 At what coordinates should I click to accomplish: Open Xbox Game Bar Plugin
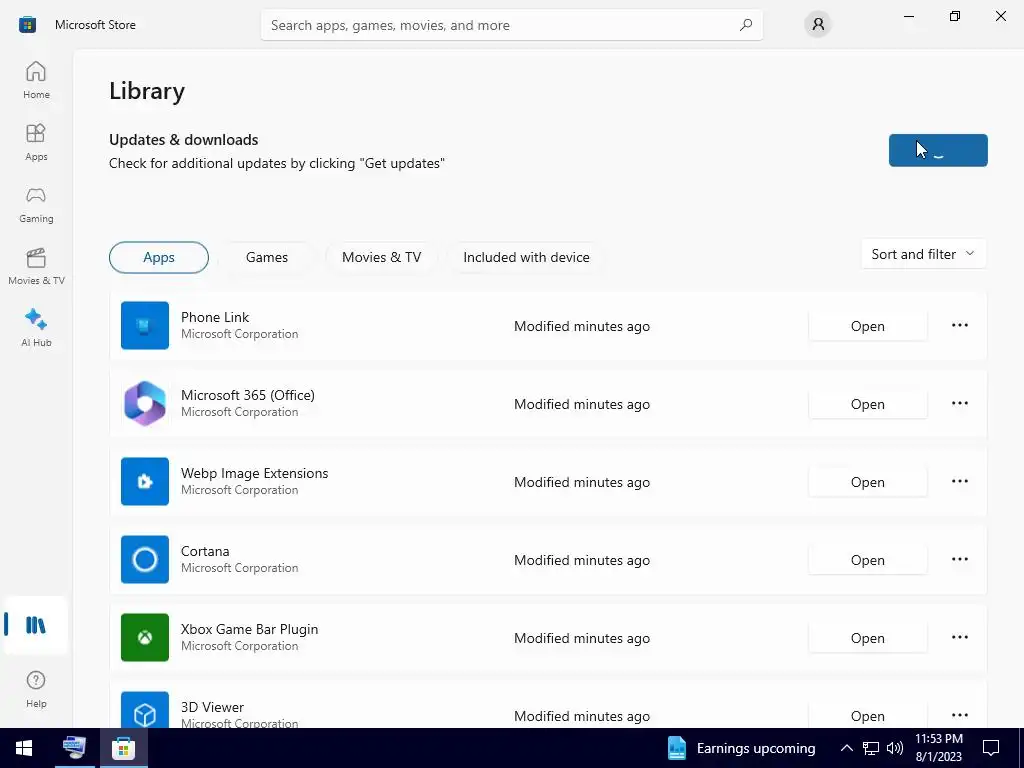click(867, 638)
